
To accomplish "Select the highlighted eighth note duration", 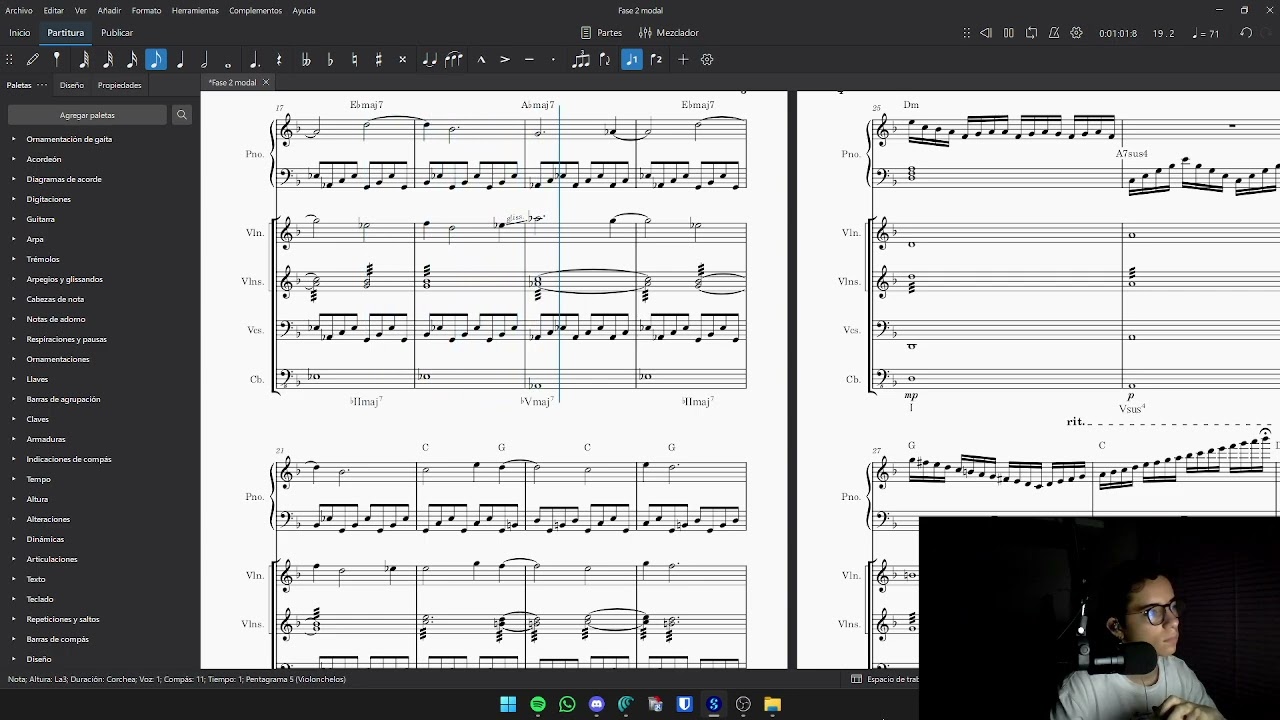I will [x=156, y=60].
